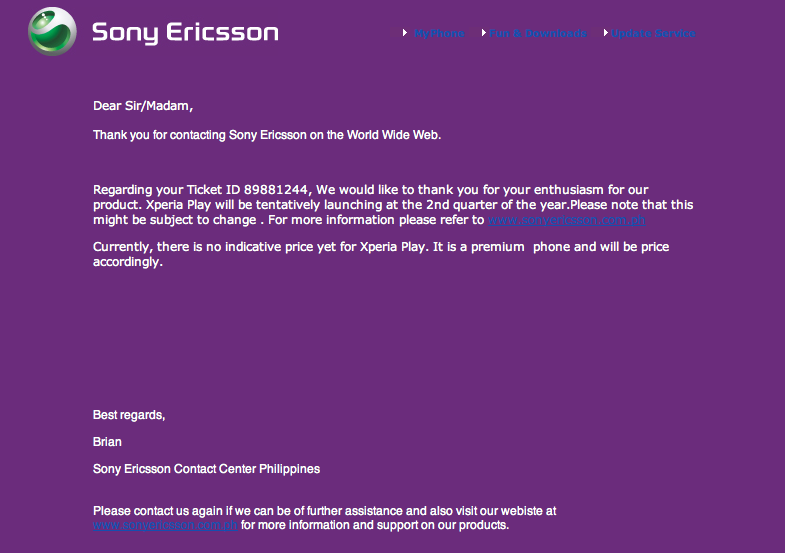Click the arrow icon beside Fun & Downloads

pos(484,33)
